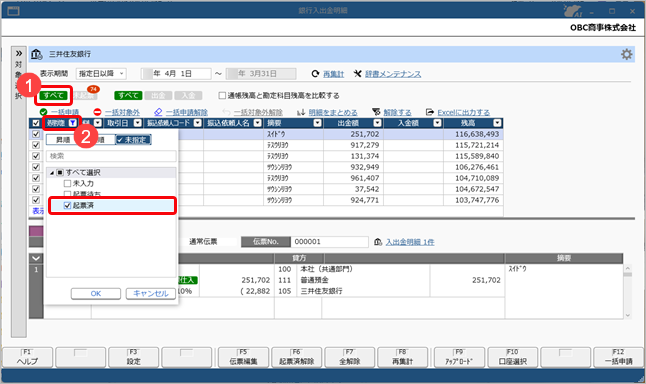Open 一括申請解除 link

click(187, 112)
